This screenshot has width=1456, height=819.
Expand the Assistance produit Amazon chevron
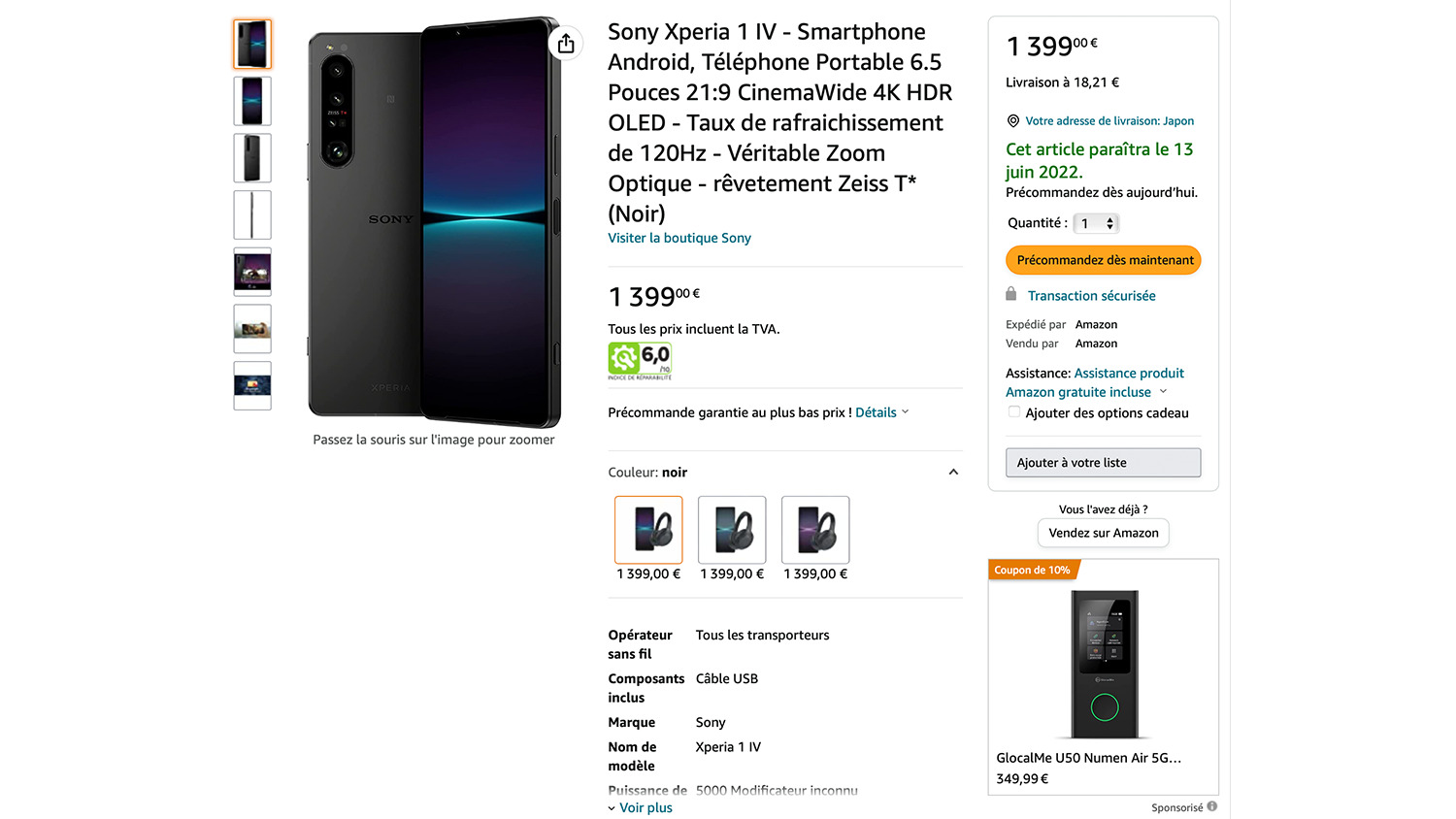tap(1163, 392)
